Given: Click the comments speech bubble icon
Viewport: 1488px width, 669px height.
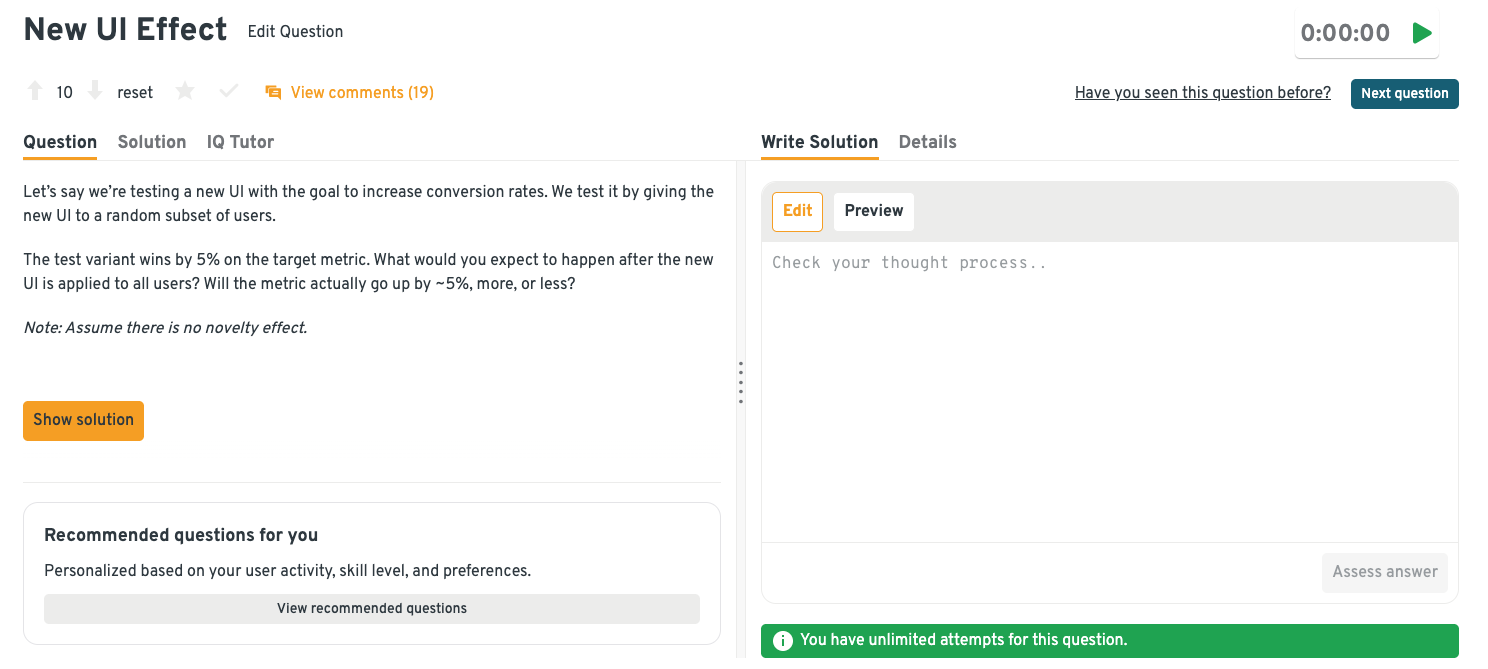Looking at the screenshot, I should (273, 93).
